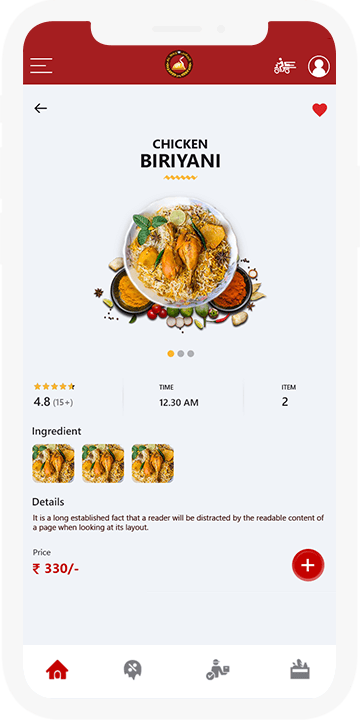Select the second carousel dot
The image size is (360, 720).
pyautogui.click(x=181, y=354)
